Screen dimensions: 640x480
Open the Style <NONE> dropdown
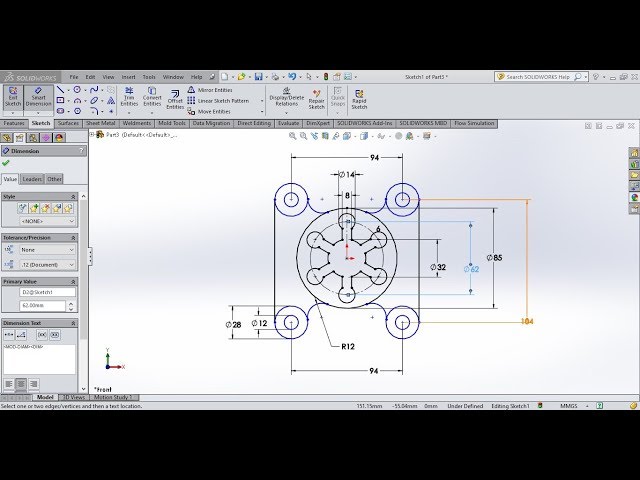click(x=48, y=221)
